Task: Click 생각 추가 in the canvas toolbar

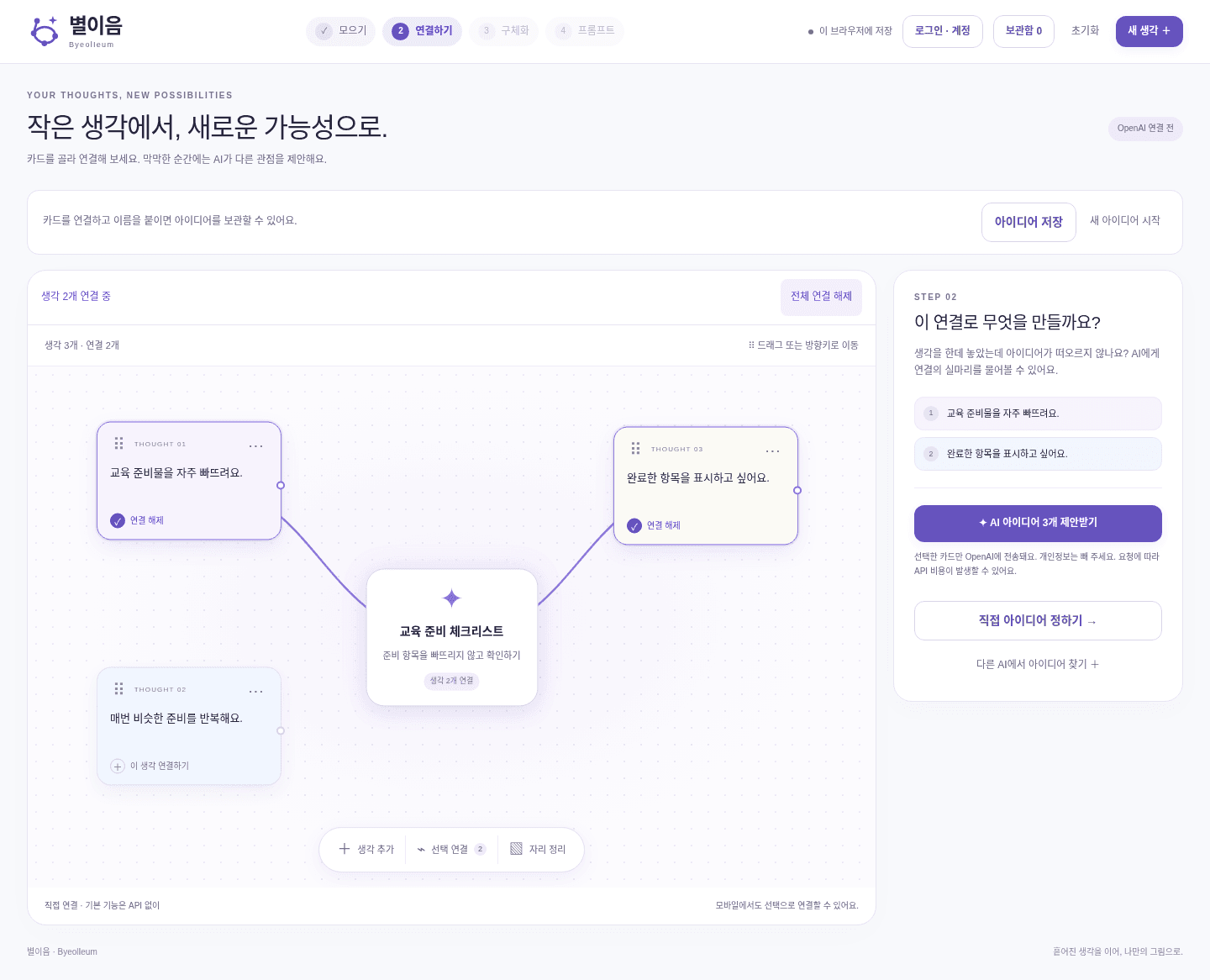Action: [366, 850]
